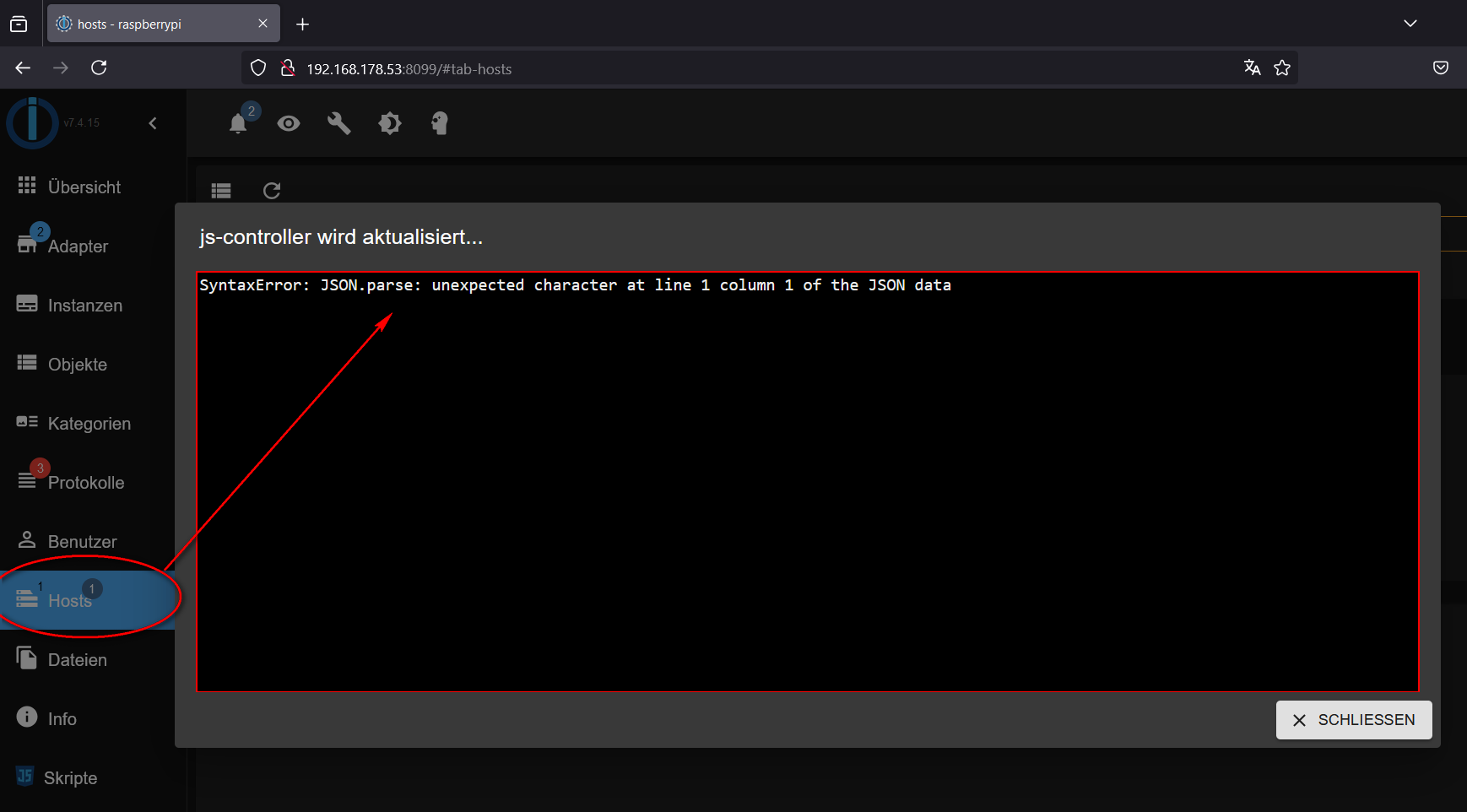
Task: Open the recent browsing icon
Action: coord(19,24)
